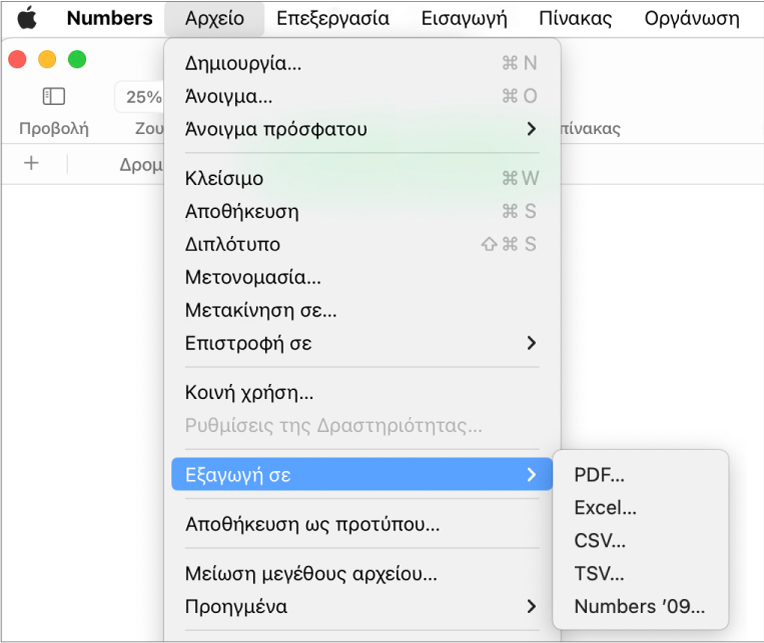
Task: Choose Αποθήκευση ως προτύπου…
Action: click(x=362, y=524)
